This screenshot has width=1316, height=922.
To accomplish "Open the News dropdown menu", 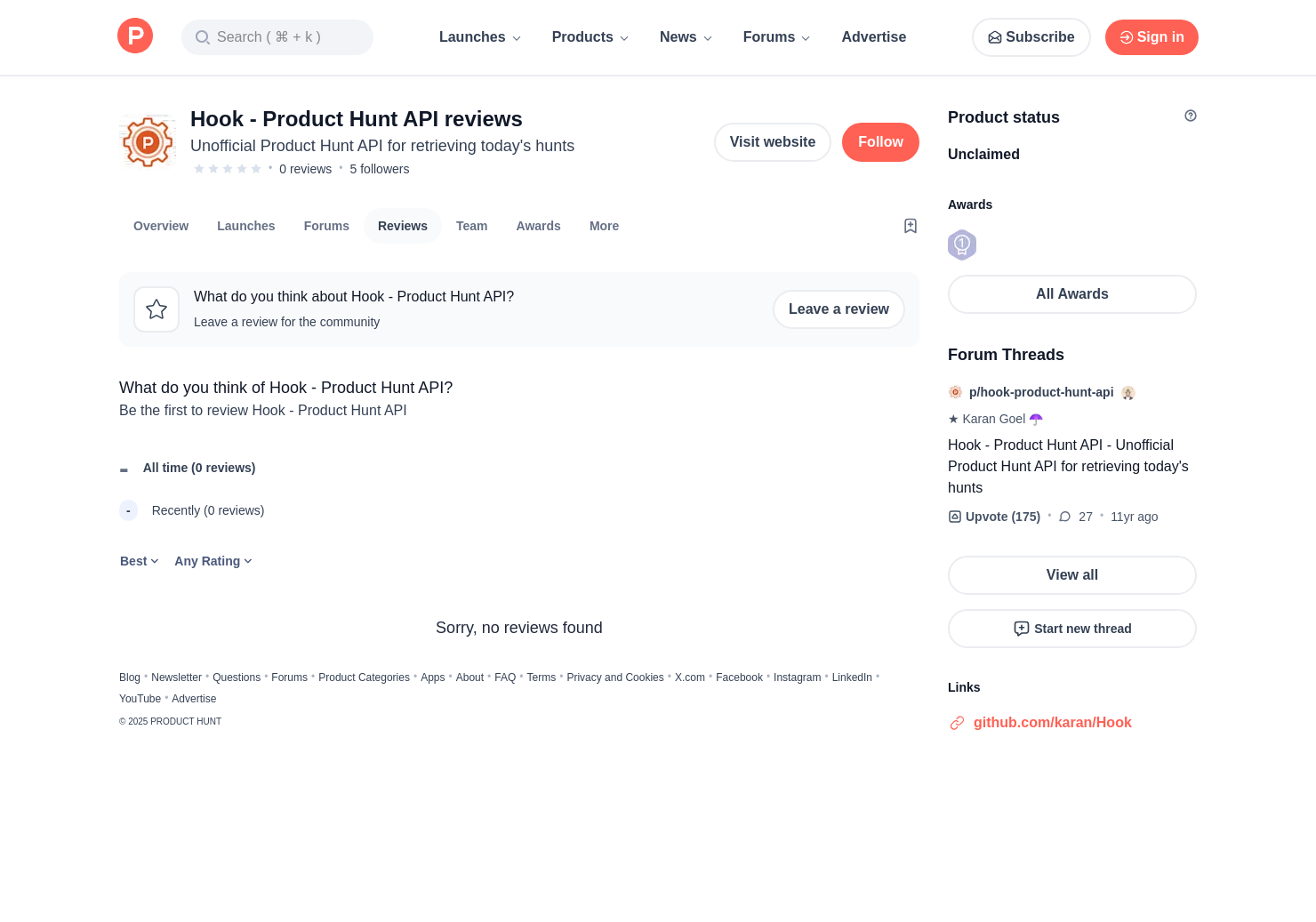I will click(686, 37).
